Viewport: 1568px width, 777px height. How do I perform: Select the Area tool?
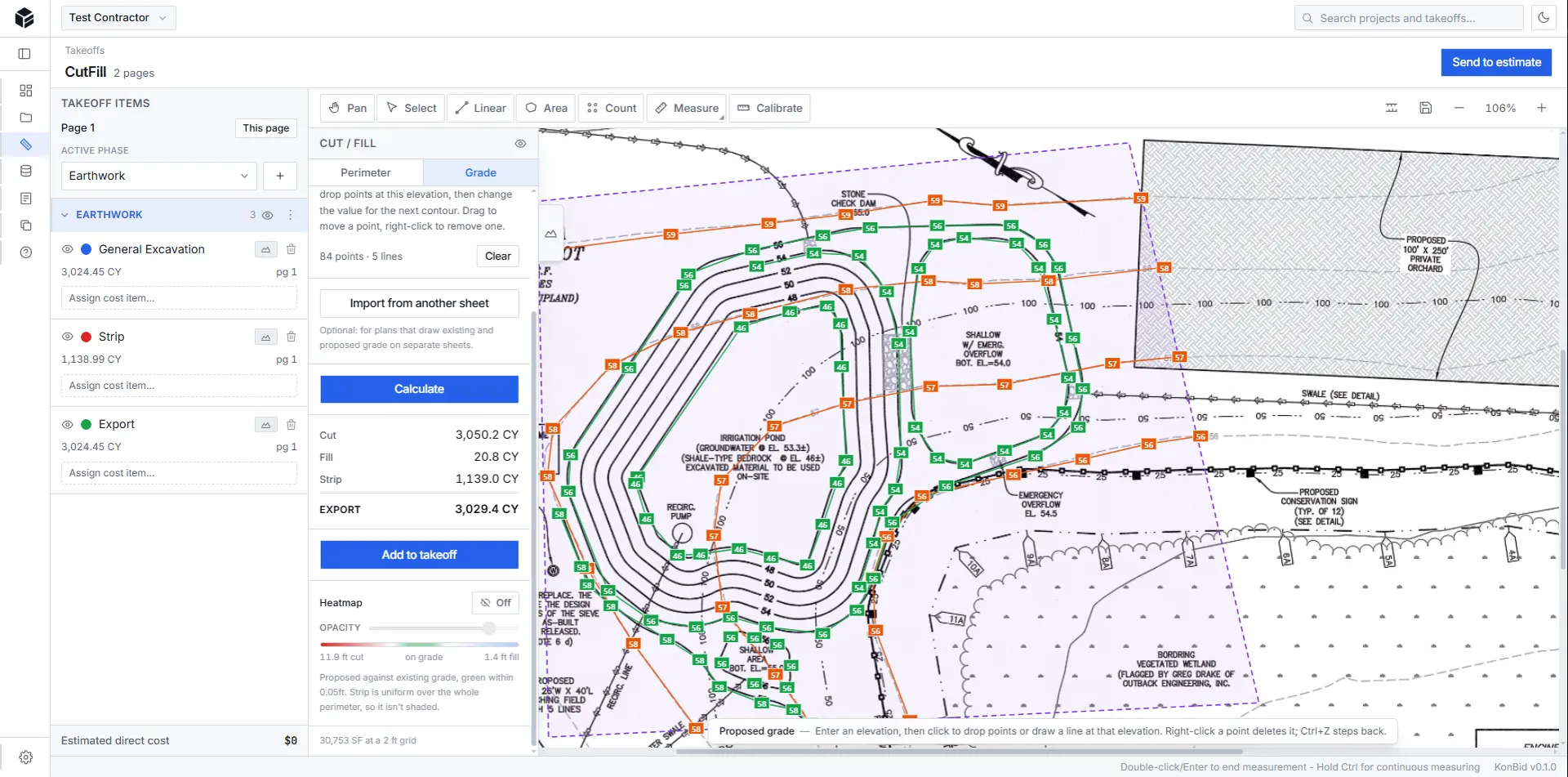coord(546,108)
